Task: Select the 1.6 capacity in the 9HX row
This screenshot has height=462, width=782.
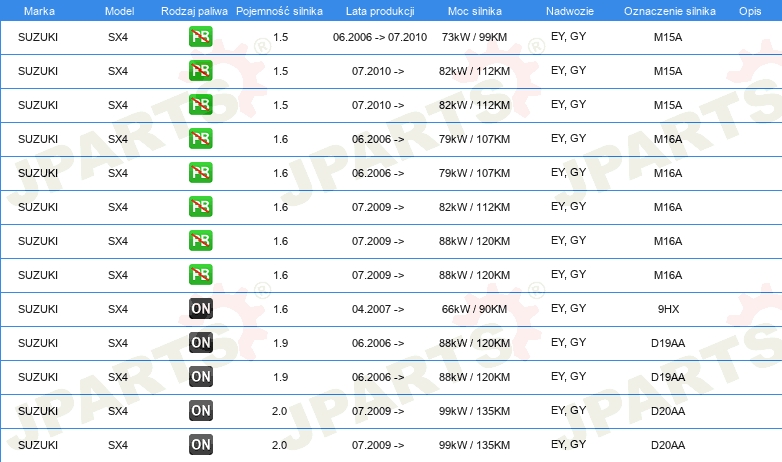Action: (x=280, y=309)
